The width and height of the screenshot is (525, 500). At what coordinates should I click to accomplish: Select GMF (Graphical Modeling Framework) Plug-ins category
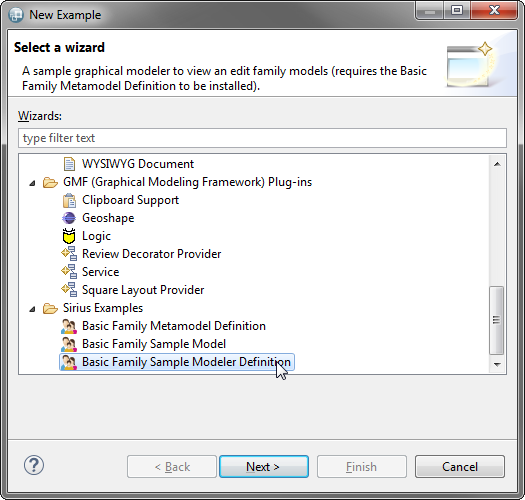tap(188, 182)
